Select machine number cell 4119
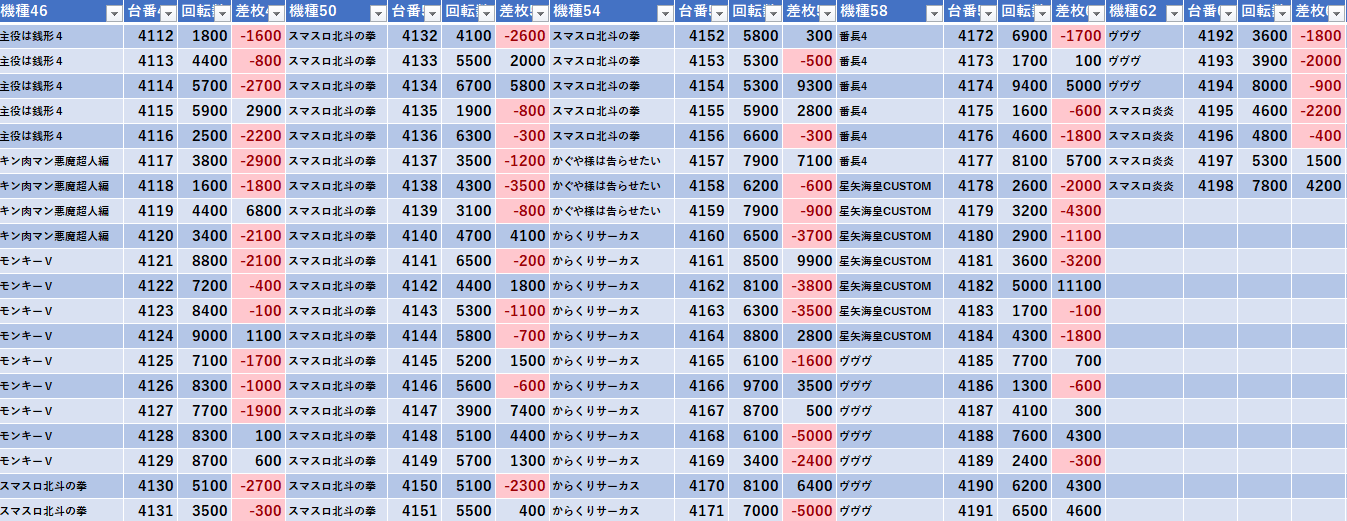 [152, 211]
